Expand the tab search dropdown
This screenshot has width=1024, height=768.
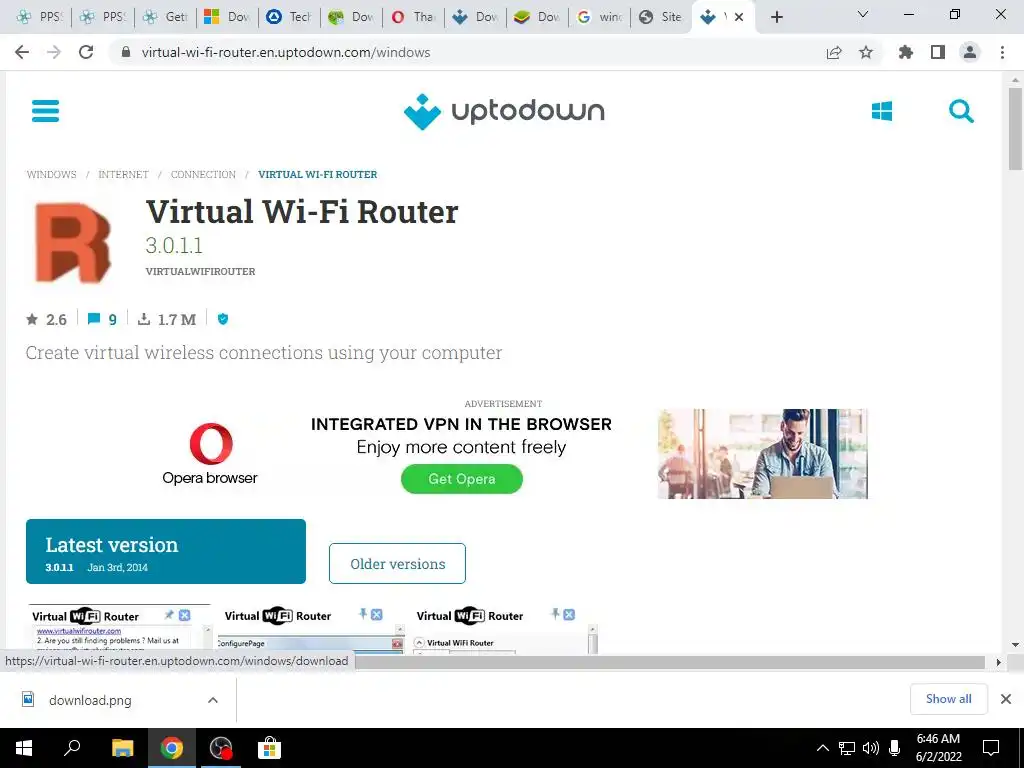(x=863, y=14)
